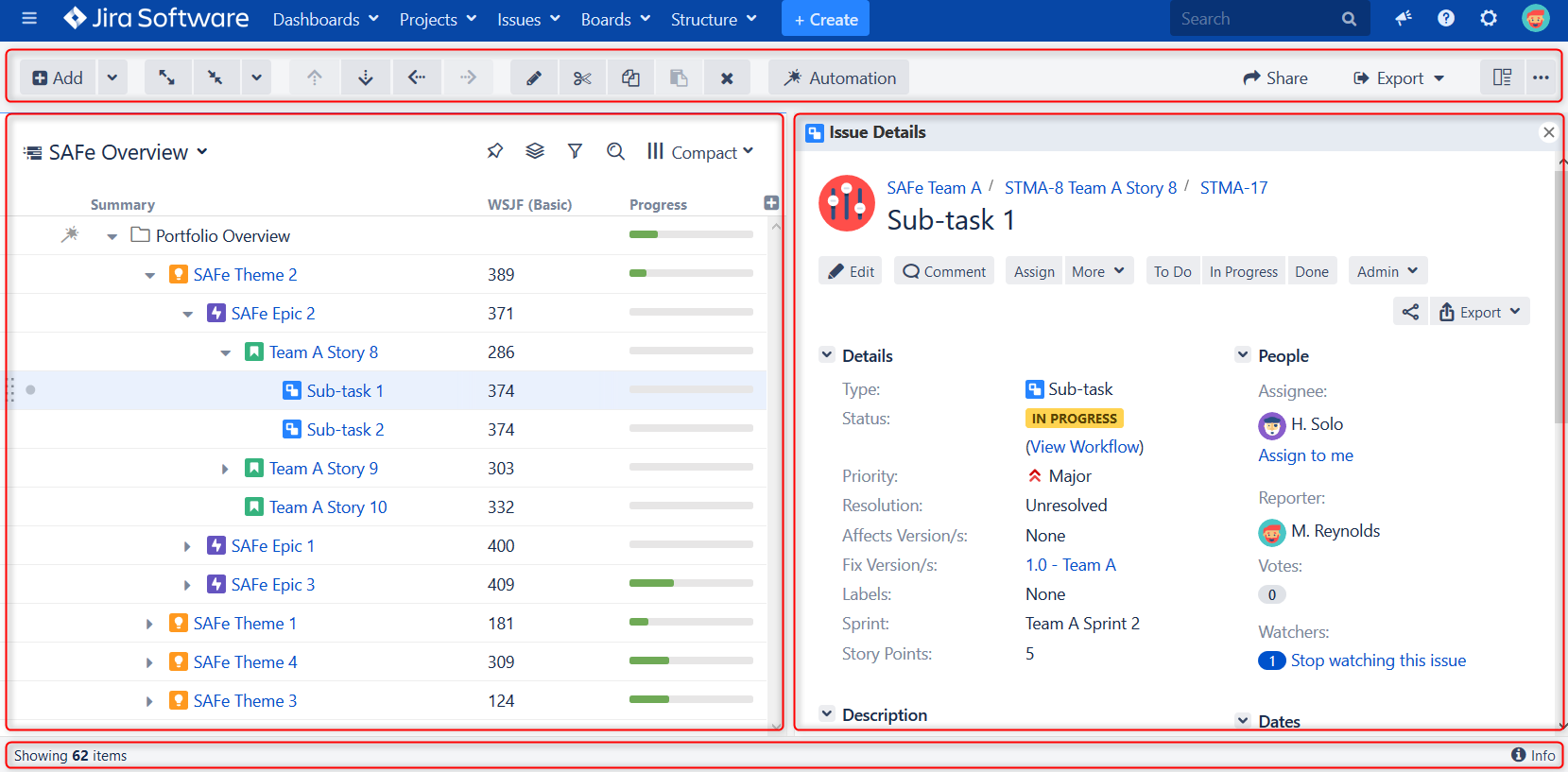The height and width of the screenshot is (772, 1568).
Task: Click the Automation button
Action: [838, 77]
